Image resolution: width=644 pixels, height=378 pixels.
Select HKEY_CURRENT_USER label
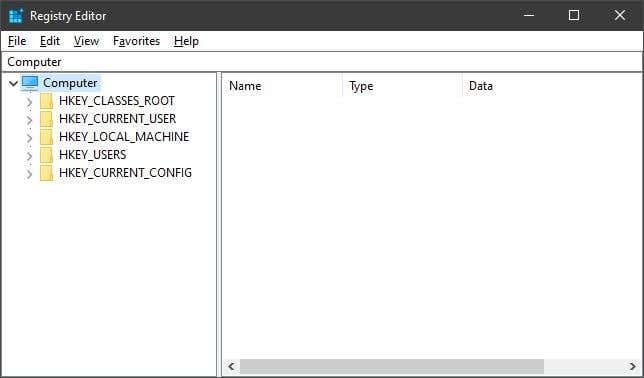[x=117, y=119]
